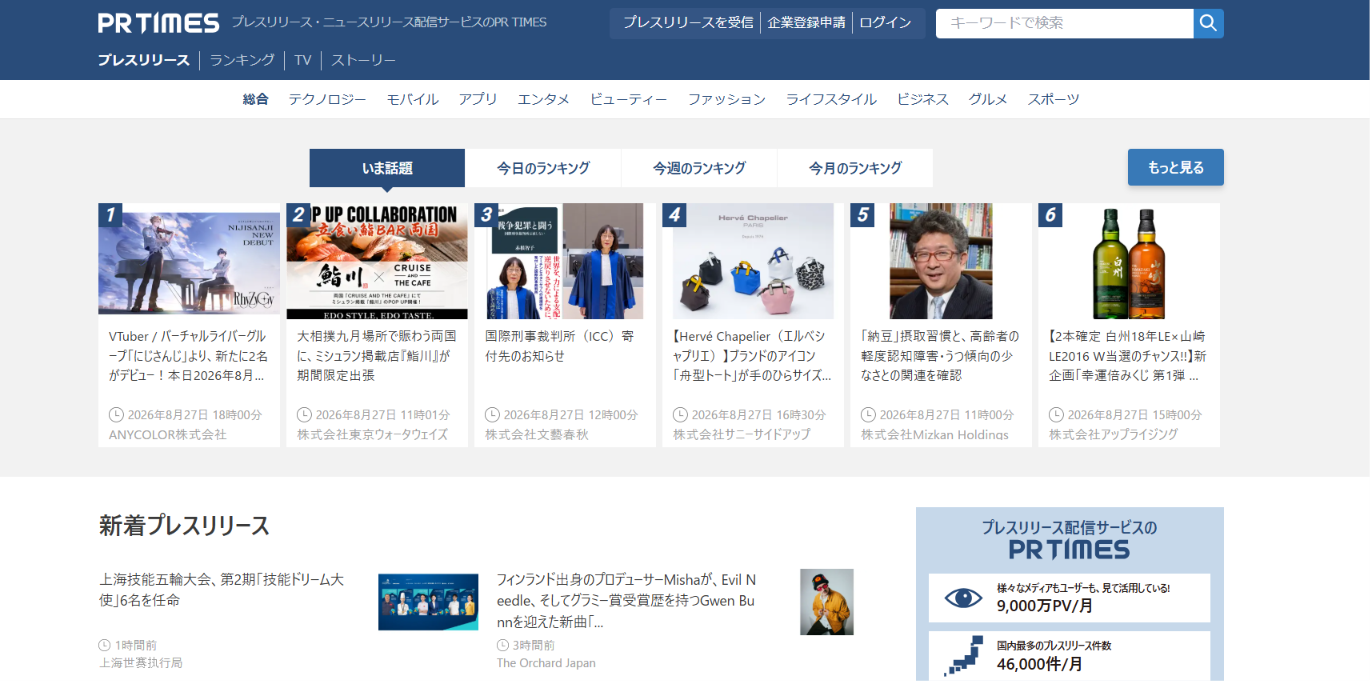Click company name ANYCOLOR株式会社

click(168, 434)
